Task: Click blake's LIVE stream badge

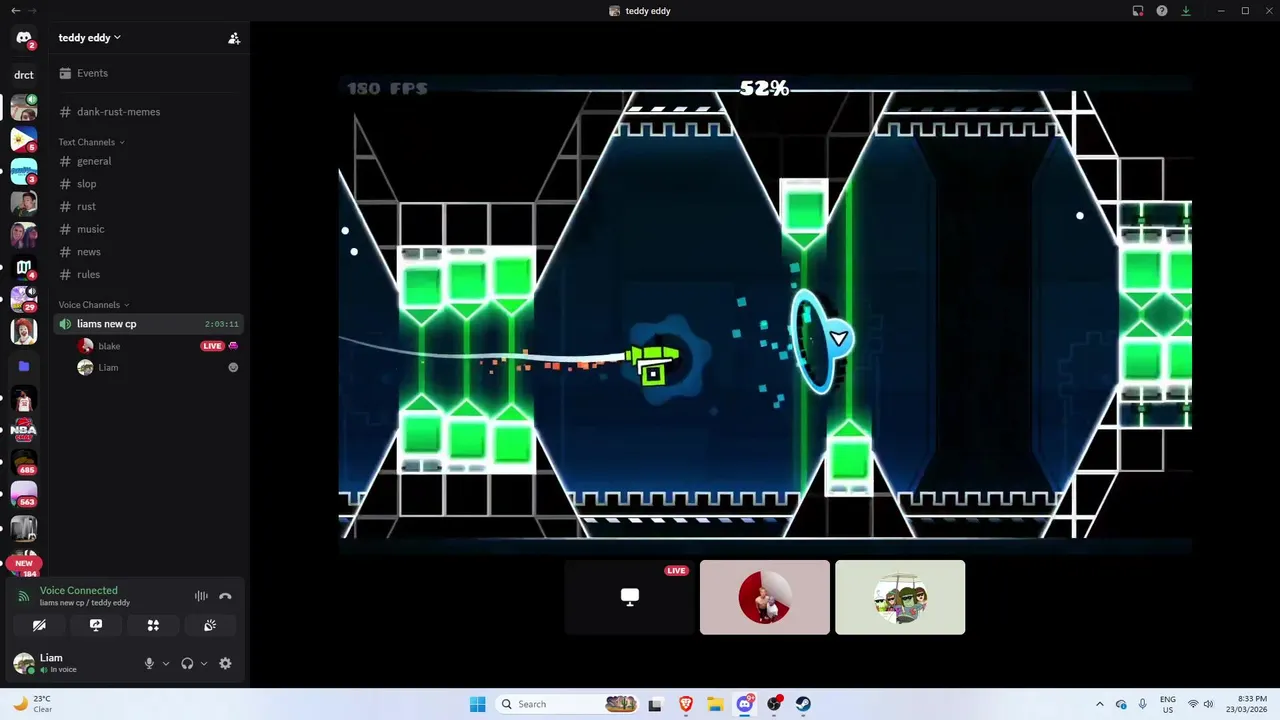Action: [x=212, y=346]
